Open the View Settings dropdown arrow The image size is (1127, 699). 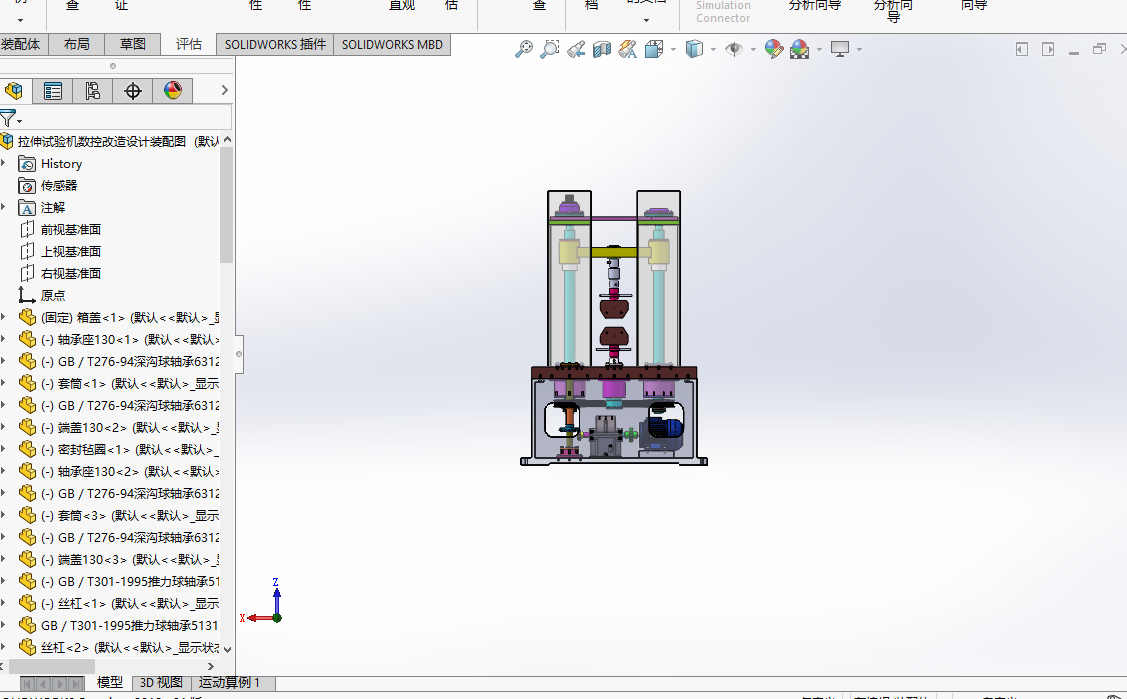(x=859, y=50)
